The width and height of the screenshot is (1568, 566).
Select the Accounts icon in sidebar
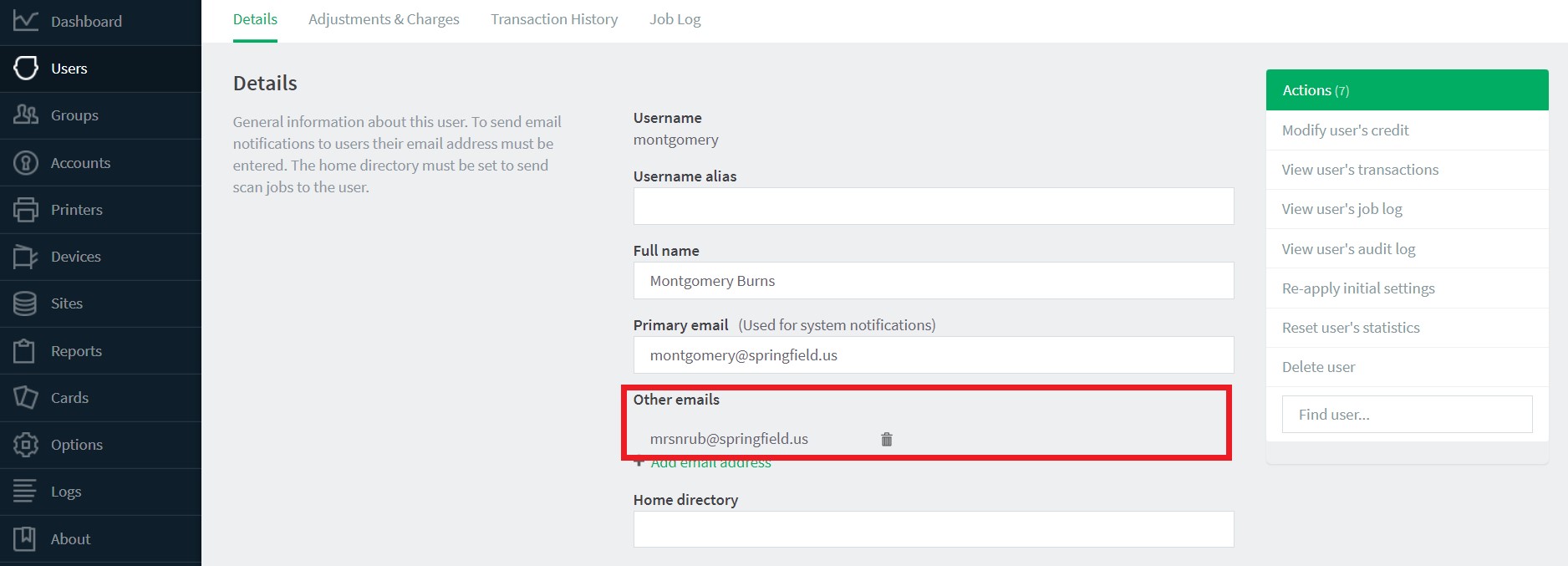26,162
